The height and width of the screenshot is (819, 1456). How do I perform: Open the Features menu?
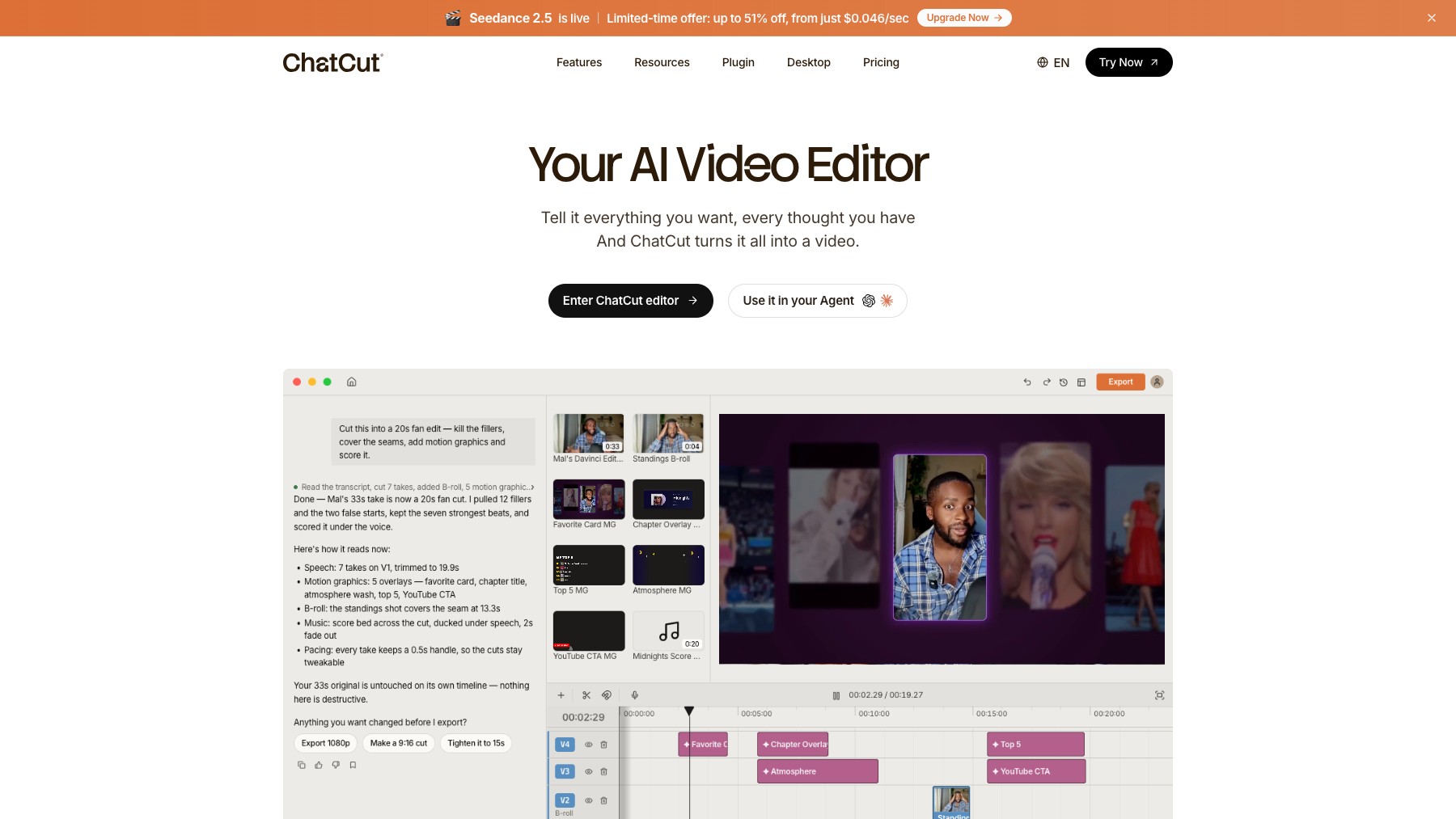click(x=579, y=62)
